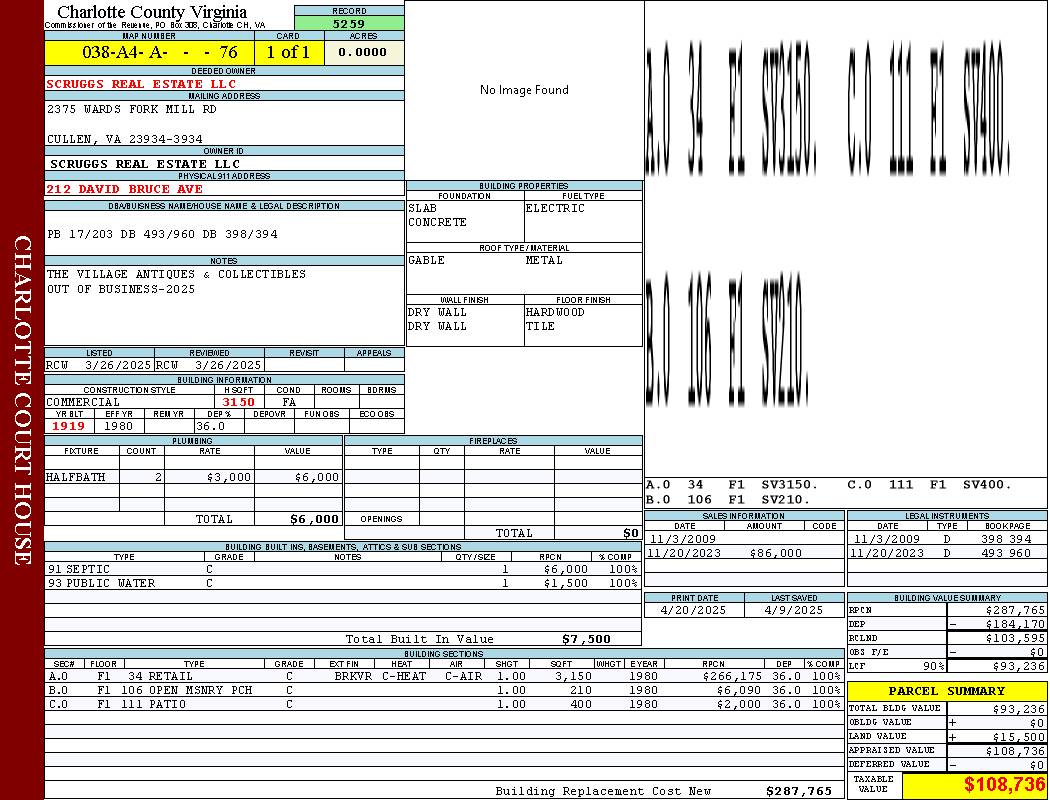
Task: Click the HALFBATH fixture row
Action: point(194,477)
